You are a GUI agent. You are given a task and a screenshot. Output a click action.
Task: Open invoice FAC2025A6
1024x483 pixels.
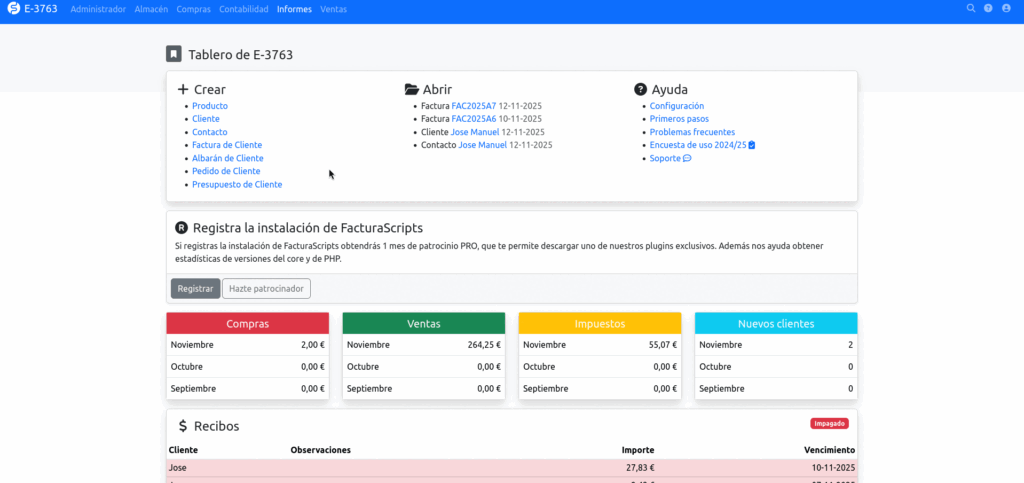tap(473, 119)
